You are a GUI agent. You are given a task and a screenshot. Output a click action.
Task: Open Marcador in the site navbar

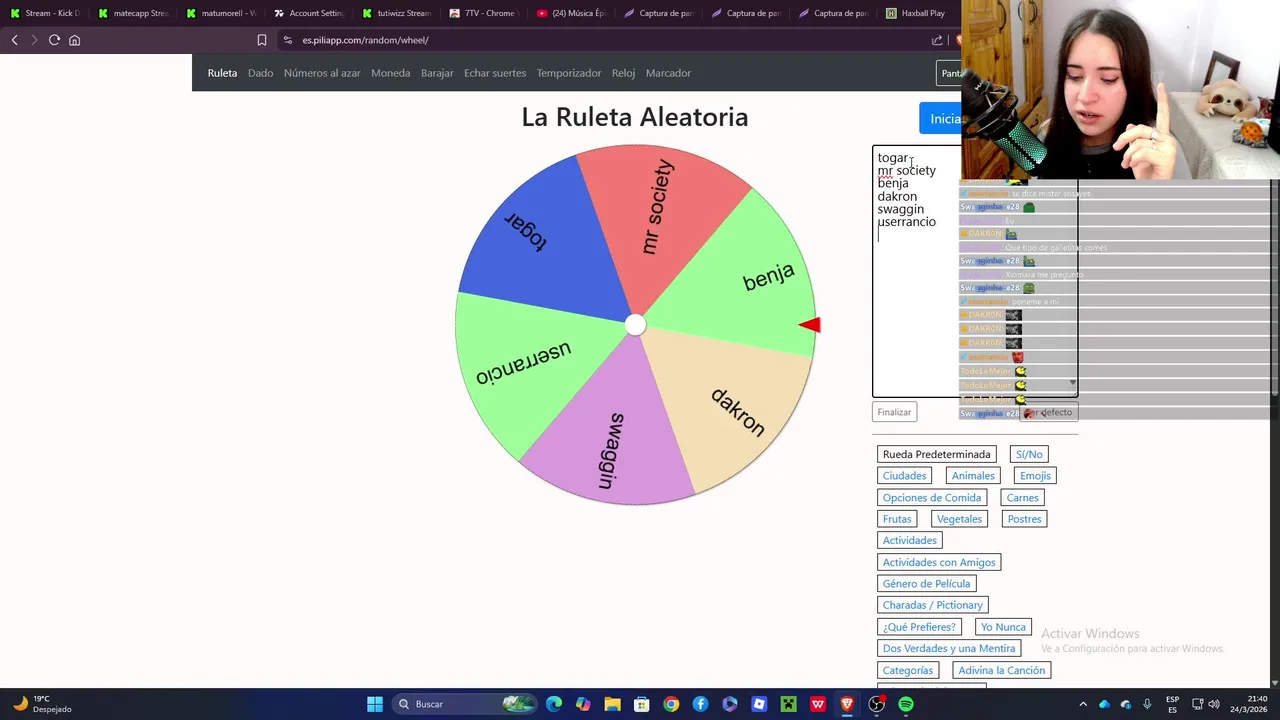tap(668, 73)
